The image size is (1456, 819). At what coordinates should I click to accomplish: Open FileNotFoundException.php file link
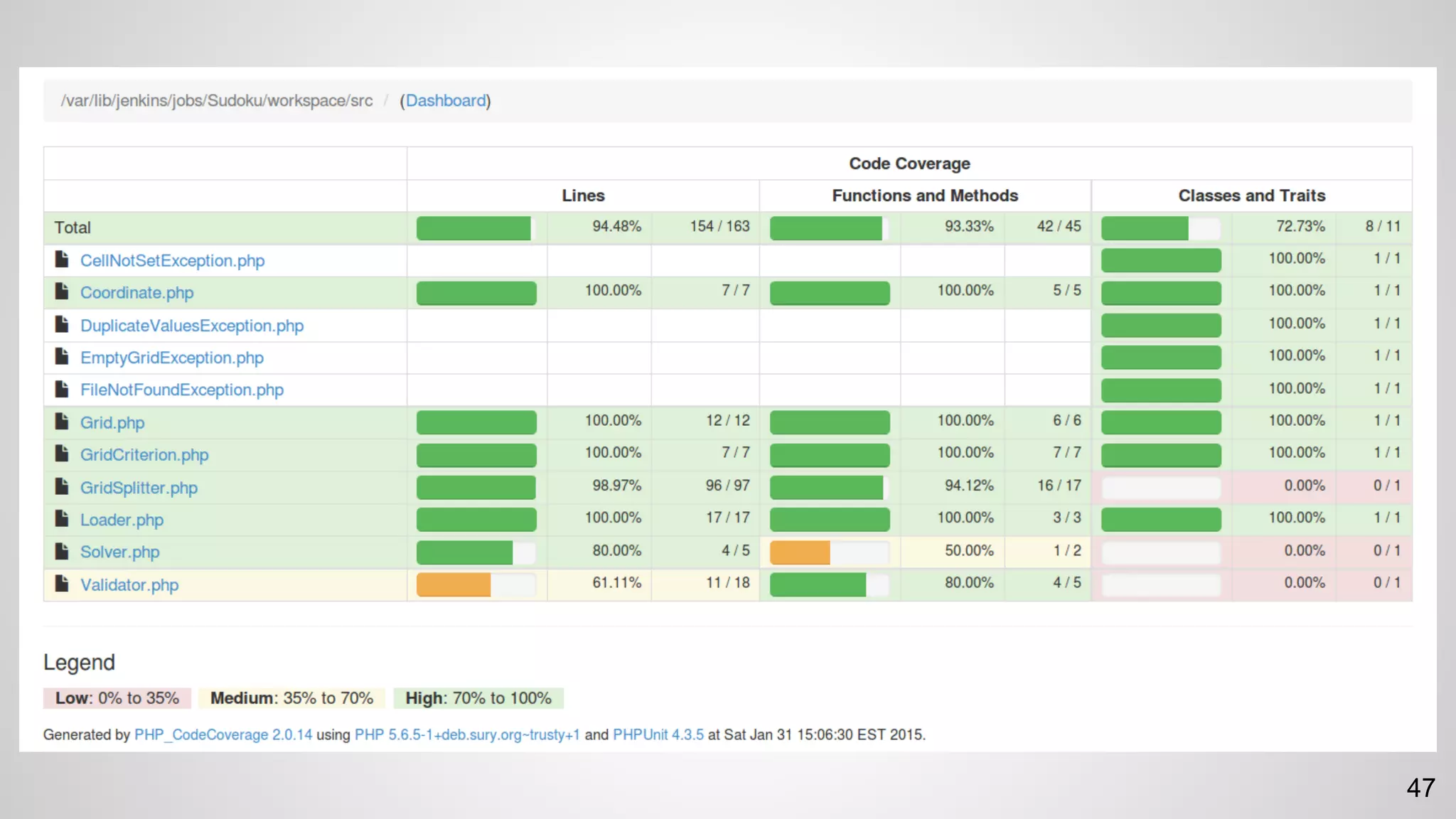tap(181, 390)
